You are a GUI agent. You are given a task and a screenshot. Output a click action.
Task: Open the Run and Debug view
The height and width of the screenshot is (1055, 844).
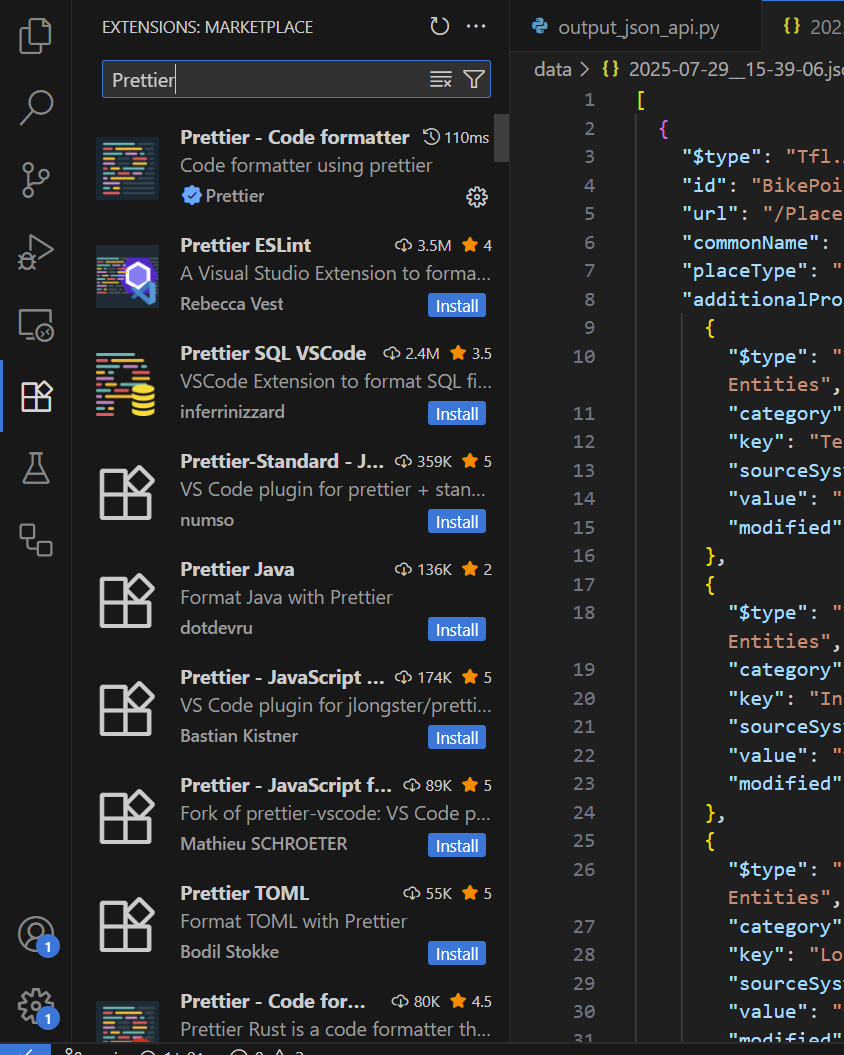tap(36, 252)
